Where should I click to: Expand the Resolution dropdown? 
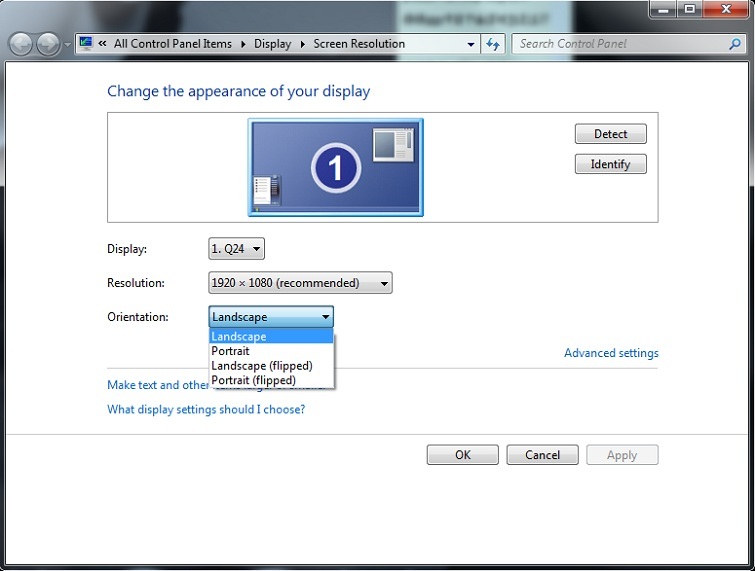tap(300, 283)
